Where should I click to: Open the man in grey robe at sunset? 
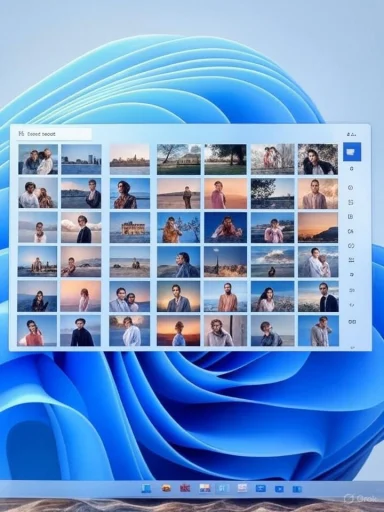179,296
